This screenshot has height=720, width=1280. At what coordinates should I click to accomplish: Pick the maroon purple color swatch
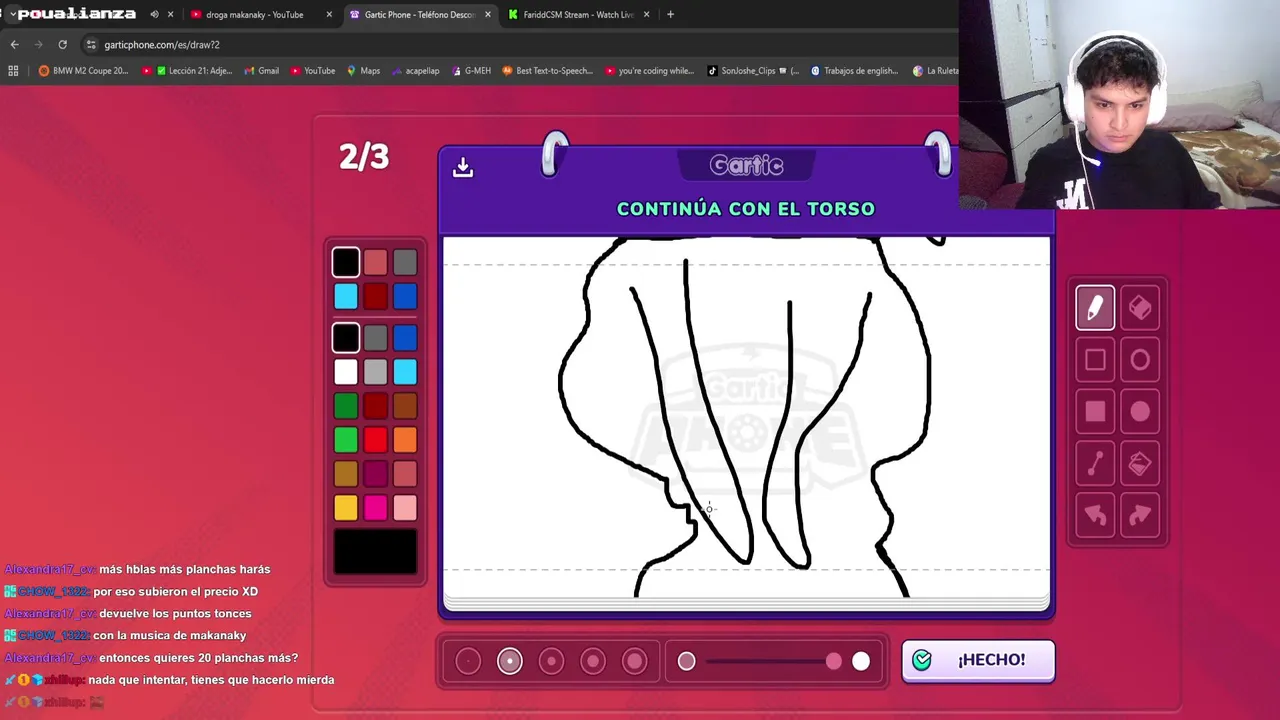coord(375,474)
